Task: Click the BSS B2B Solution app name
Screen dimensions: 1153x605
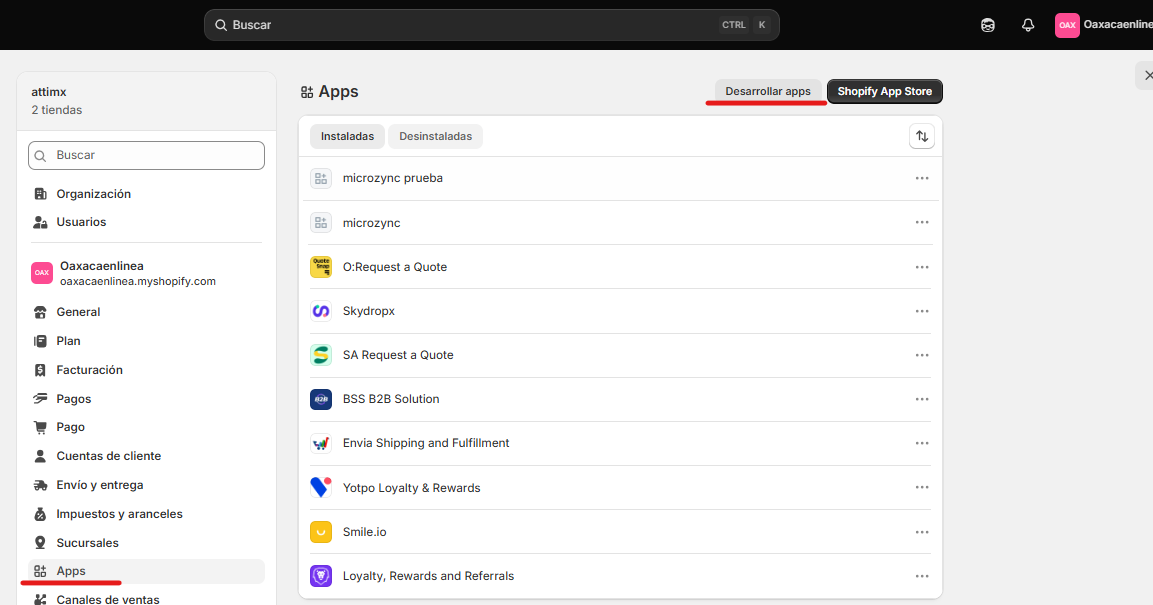Action: [x=390, y=398]
